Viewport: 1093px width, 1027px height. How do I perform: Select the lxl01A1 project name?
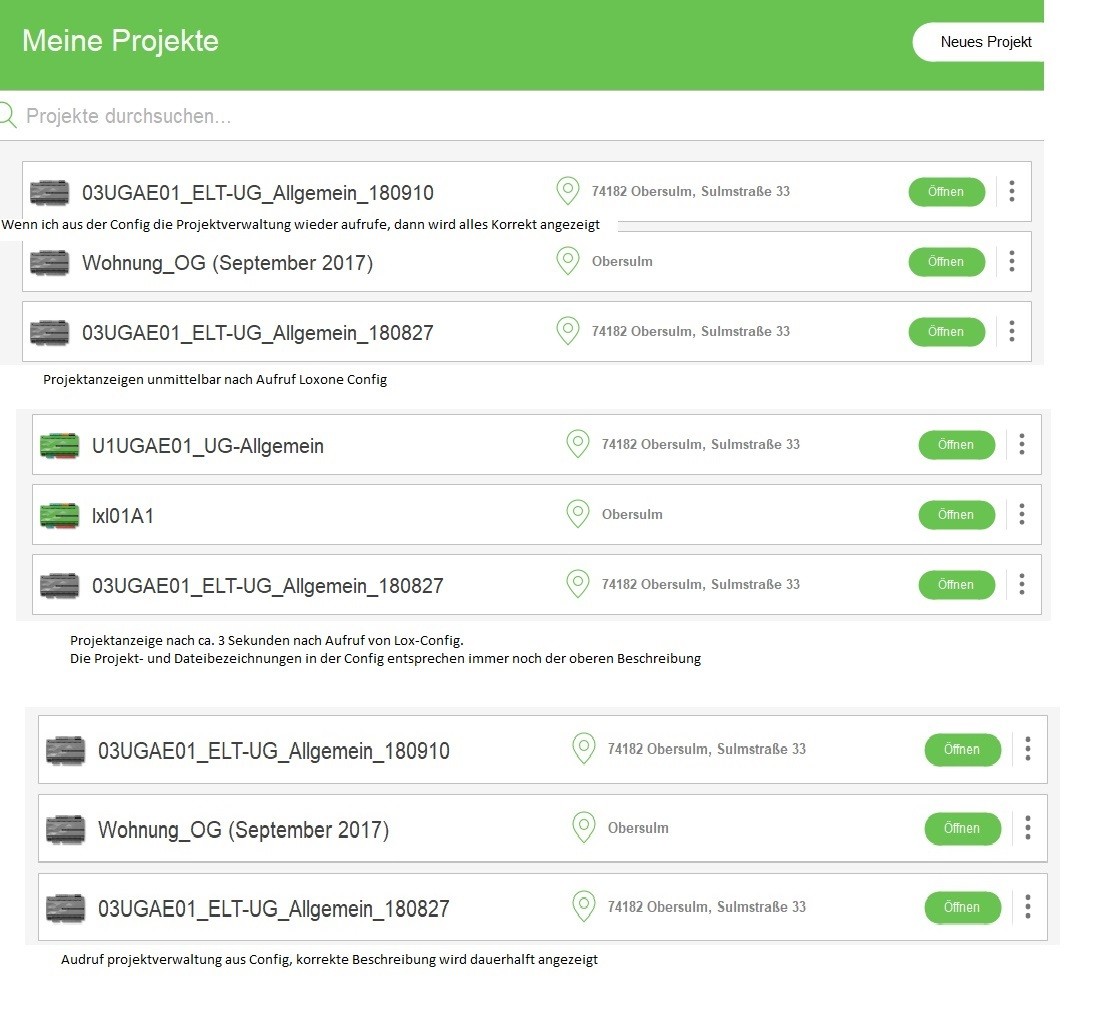[123, 516]
